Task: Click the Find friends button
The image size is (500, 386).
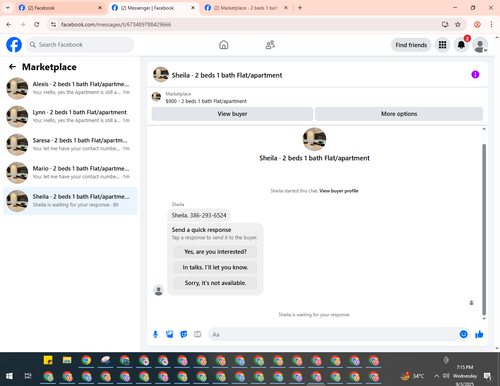Action: [x=411, y=45]
